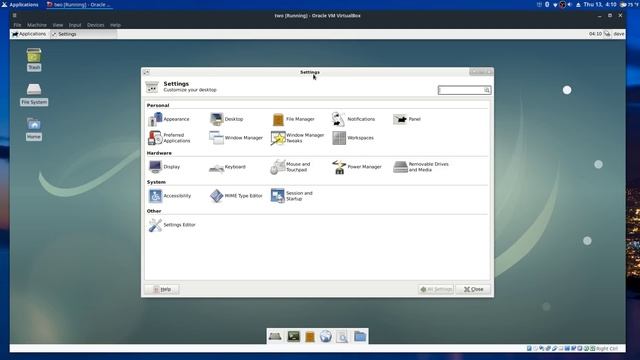The image size is (640, 360).
Task: Launch web browser from the bottom dock
Action: click(x=326, y=337)
